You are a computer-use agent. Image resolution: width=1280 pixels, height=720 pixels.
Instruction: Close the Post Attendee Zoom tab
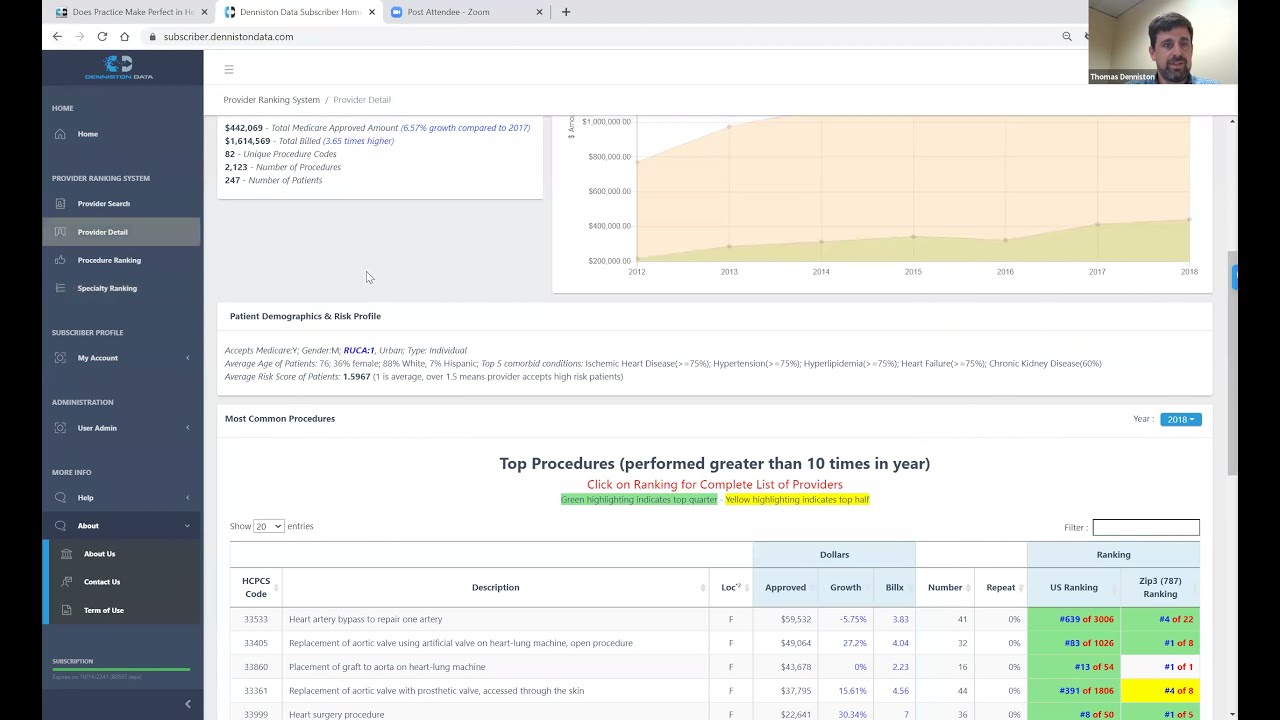[x=539, y=12]
